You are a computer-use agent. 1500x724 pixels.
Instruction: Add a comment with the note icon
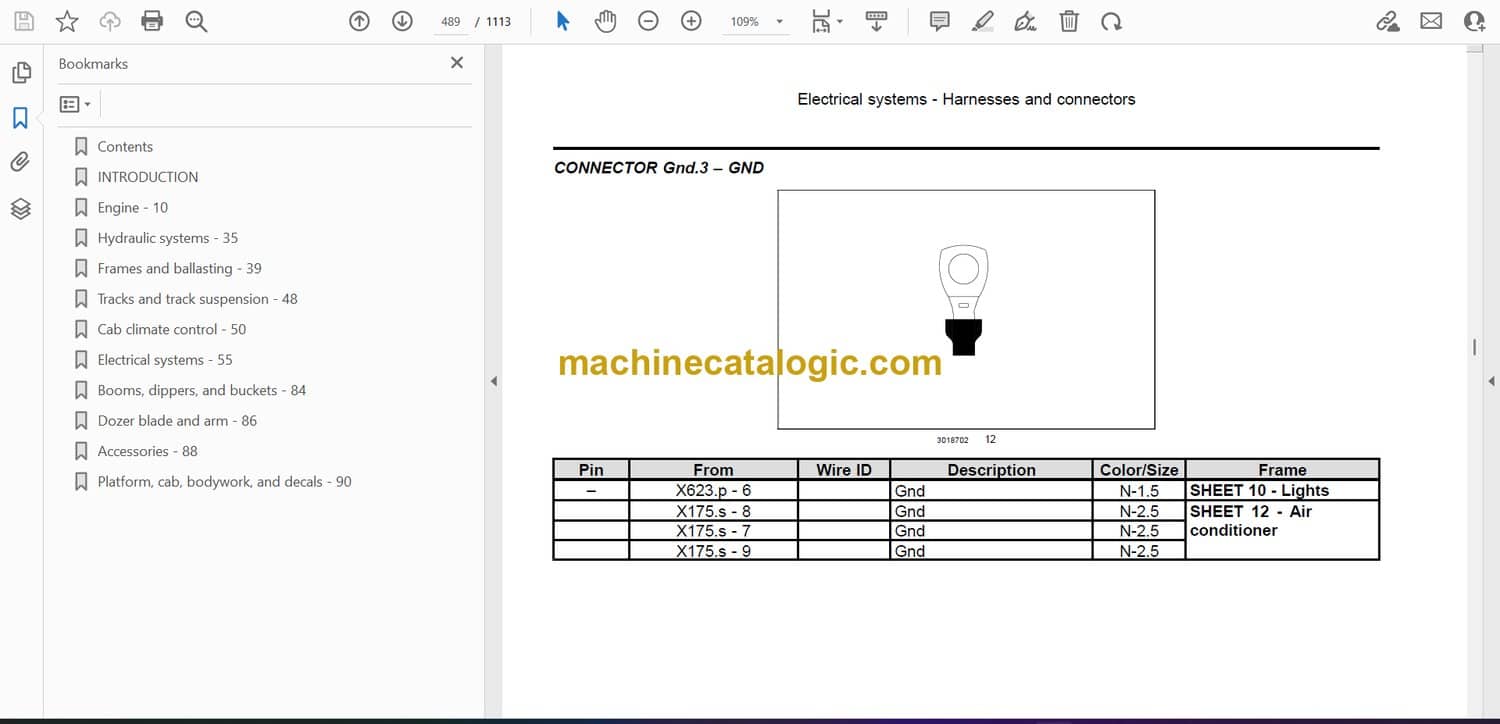[939, 21]
